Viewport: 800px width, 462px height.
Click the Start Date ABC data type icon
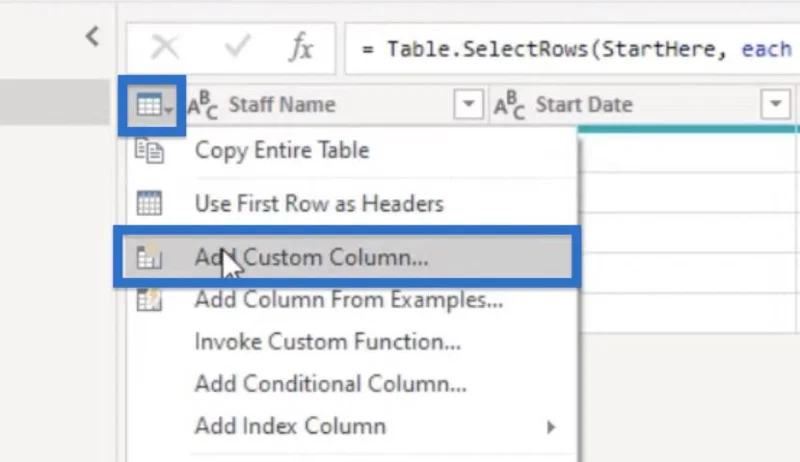pyautogui.click(x=509, y=105)
